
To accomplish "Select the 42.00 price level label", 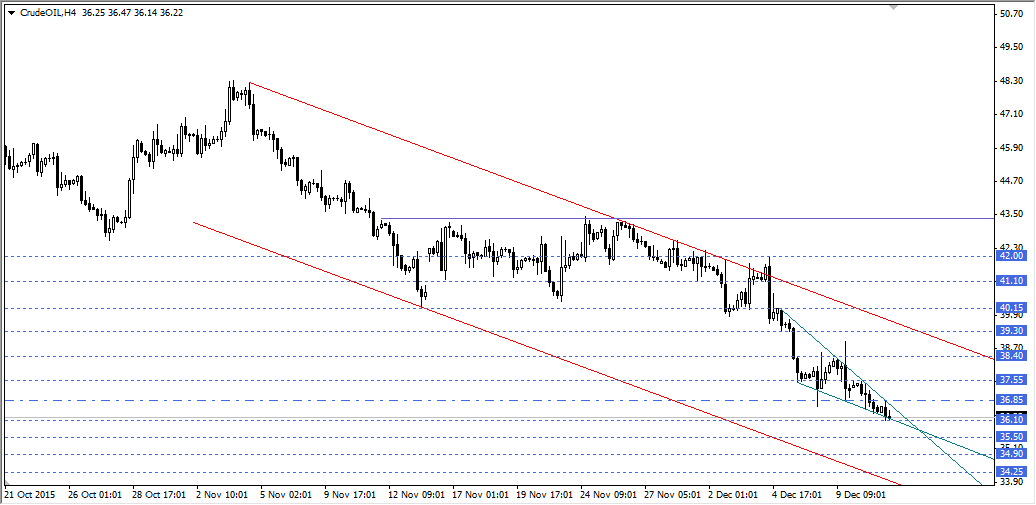I will [x=1010, y=256].
